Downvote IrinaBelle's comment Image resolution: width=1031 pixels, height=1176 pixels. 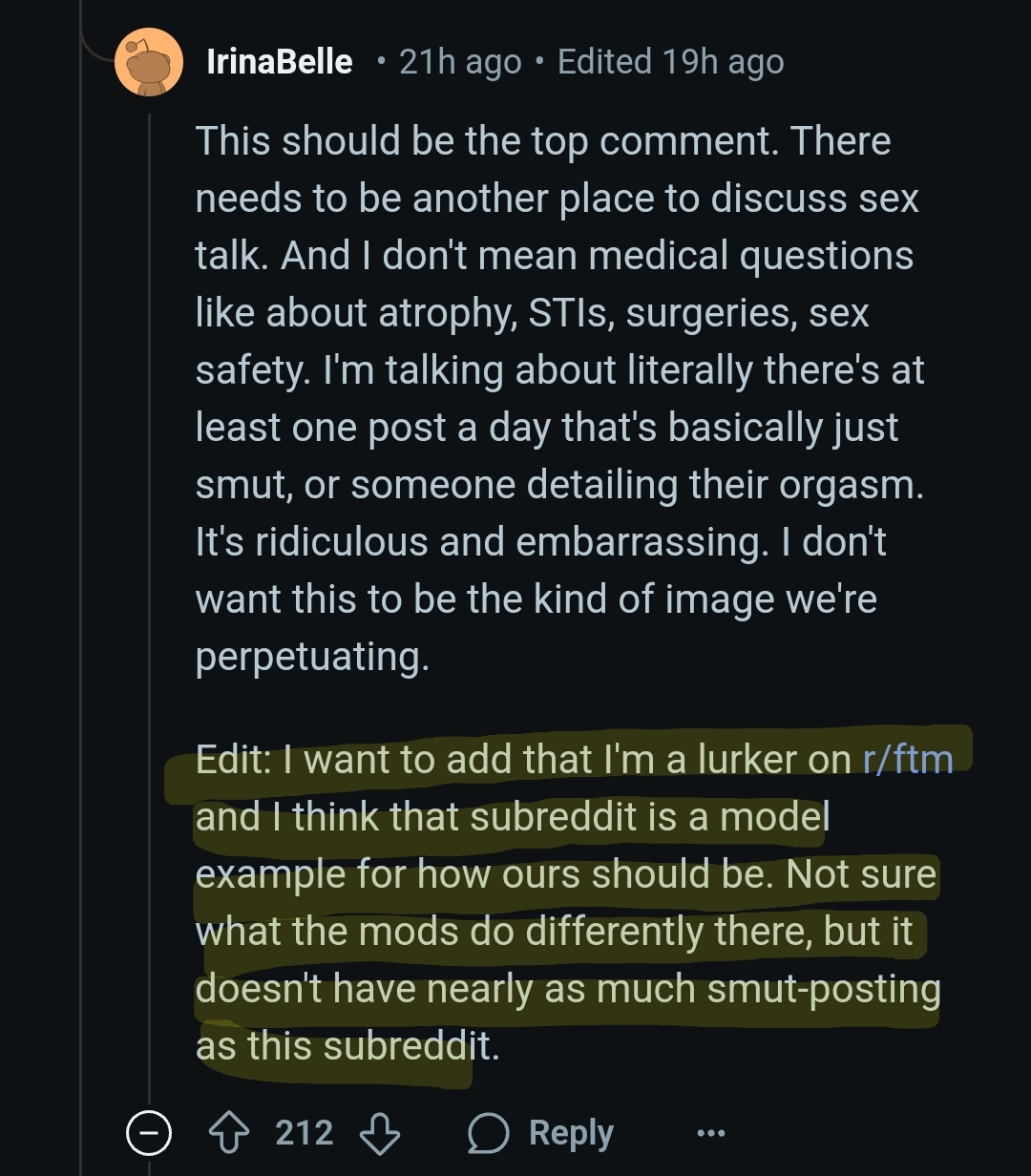point(378,1133)
